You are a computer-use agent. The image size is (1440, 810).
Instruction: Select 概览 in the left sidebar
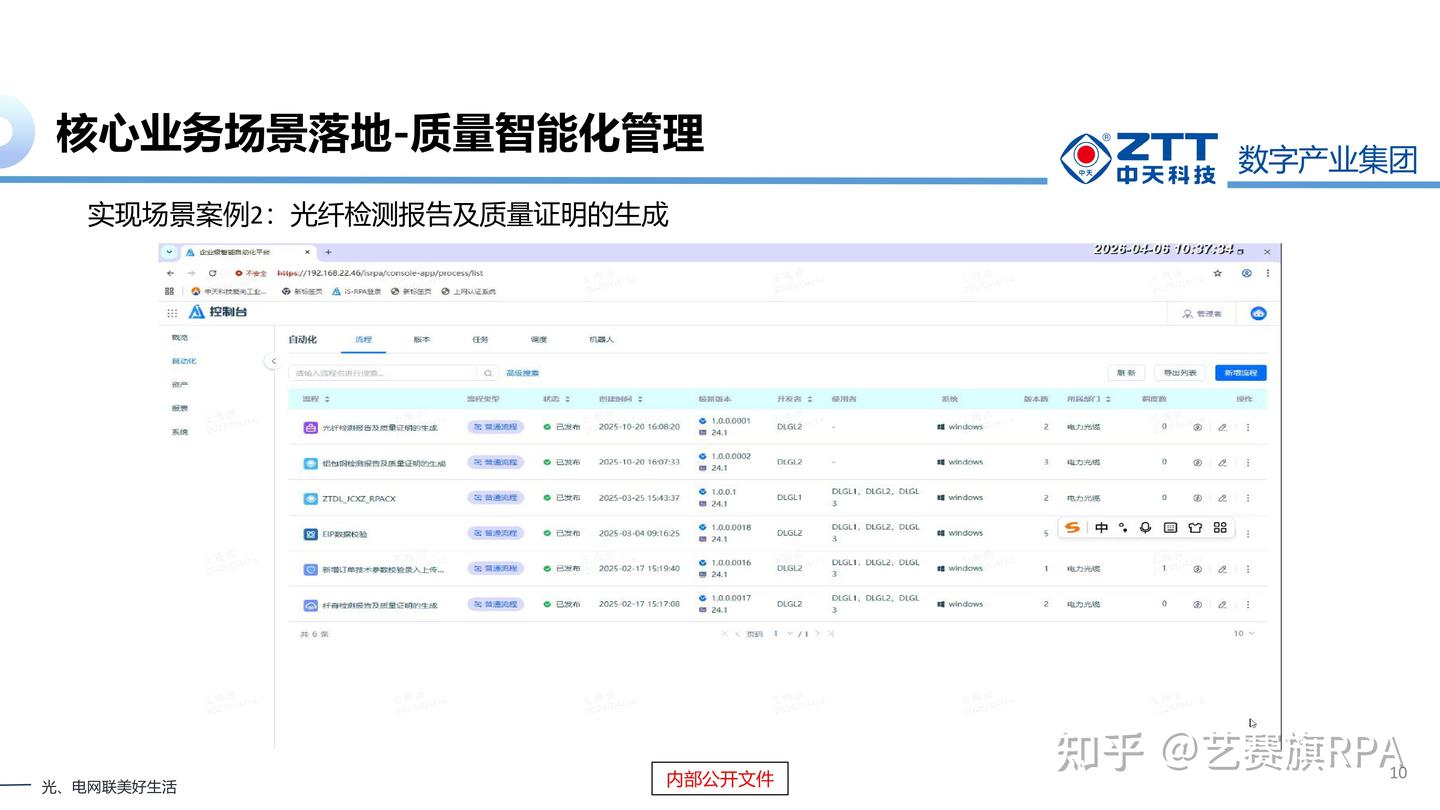point(180,338)
